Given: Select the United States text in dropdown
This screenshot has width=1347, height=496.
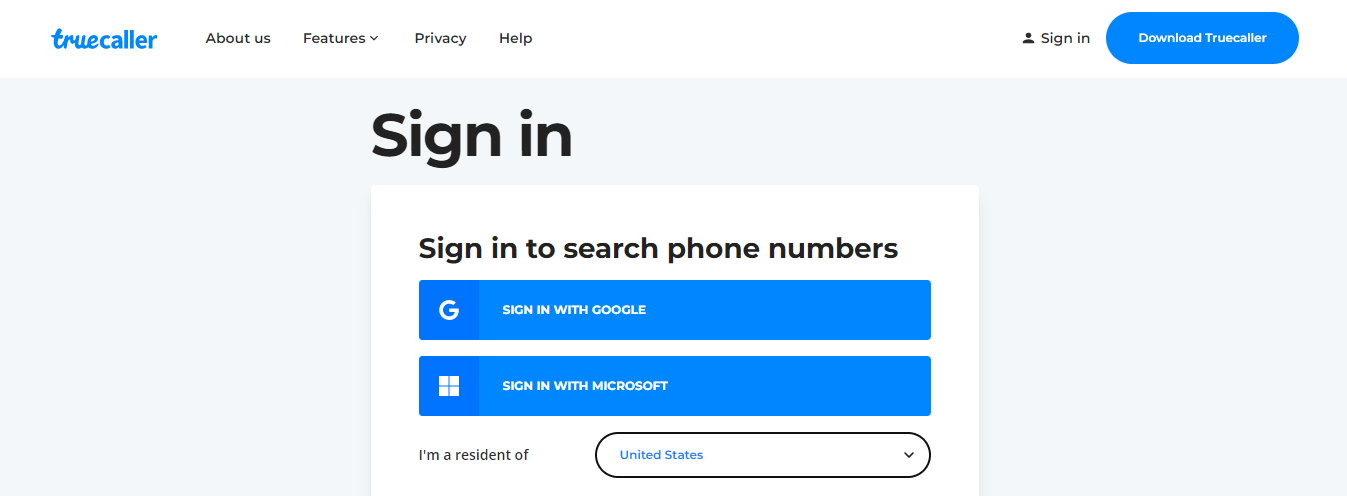Looking at the screenshot, I should coord(661,455).
